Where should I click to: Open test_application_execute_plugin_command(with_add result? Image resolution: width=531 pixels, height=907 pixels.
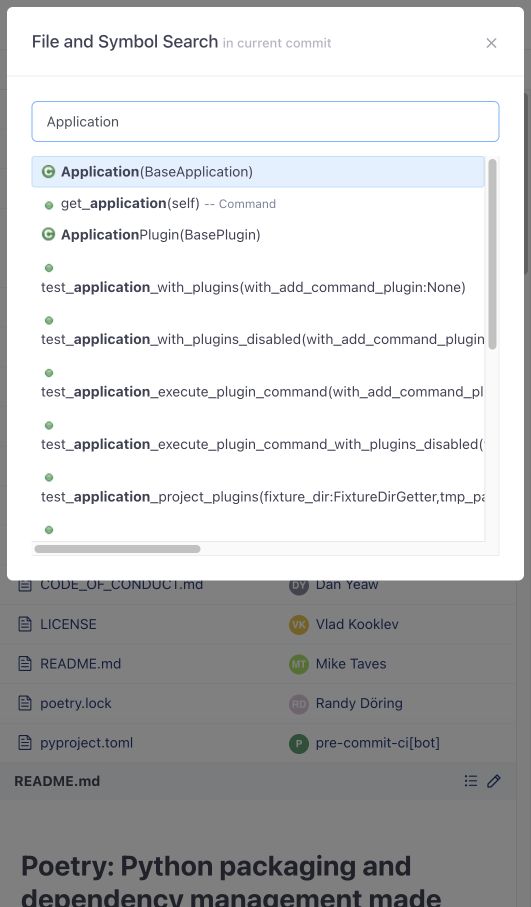[x=258, y=383]
